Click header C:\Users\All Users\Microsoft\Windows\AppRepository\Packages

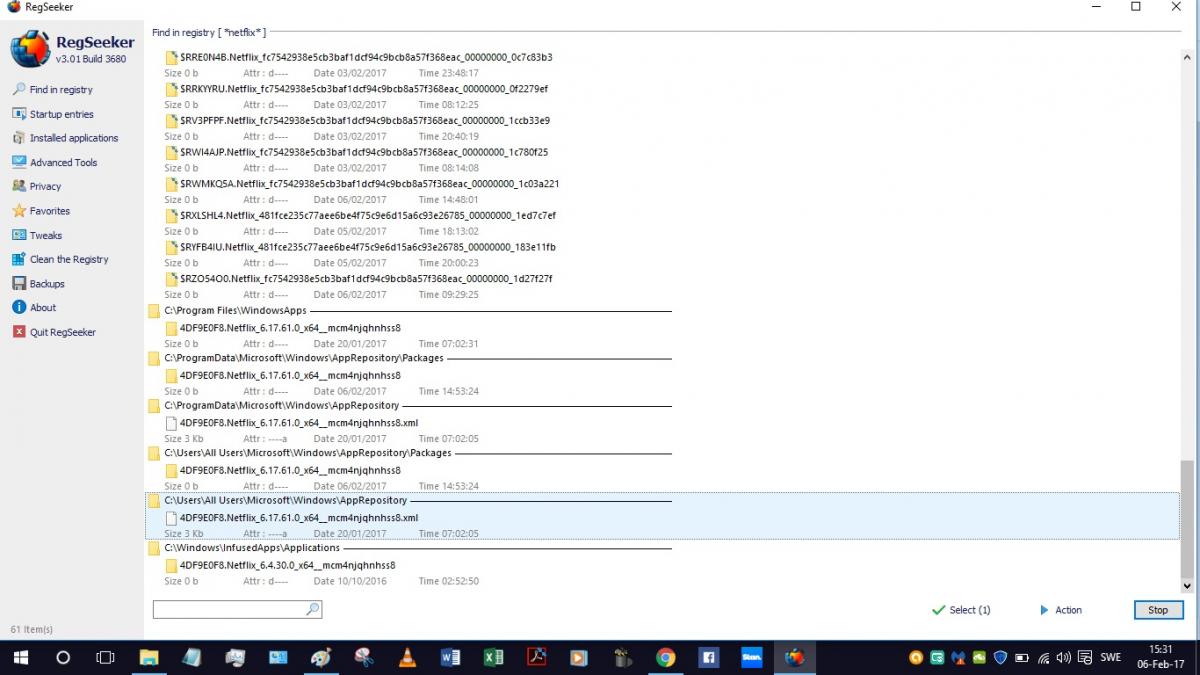pyautogui.click(x=308, y=453)
